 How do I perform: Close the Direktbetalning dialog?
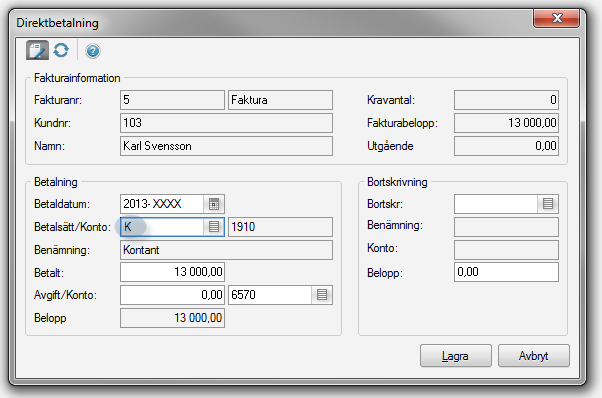coord(556,18)
